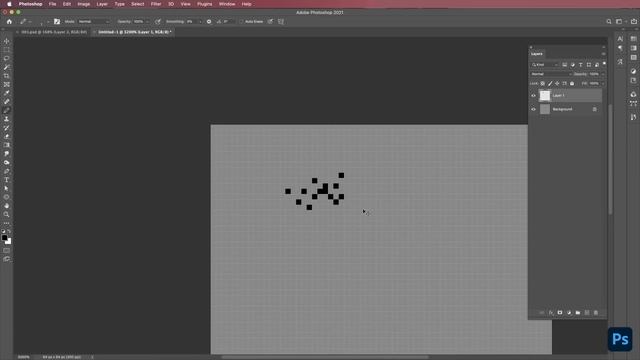Open layer Fill dropdown arrow
640x360 pixels.
tap(602, 84)
